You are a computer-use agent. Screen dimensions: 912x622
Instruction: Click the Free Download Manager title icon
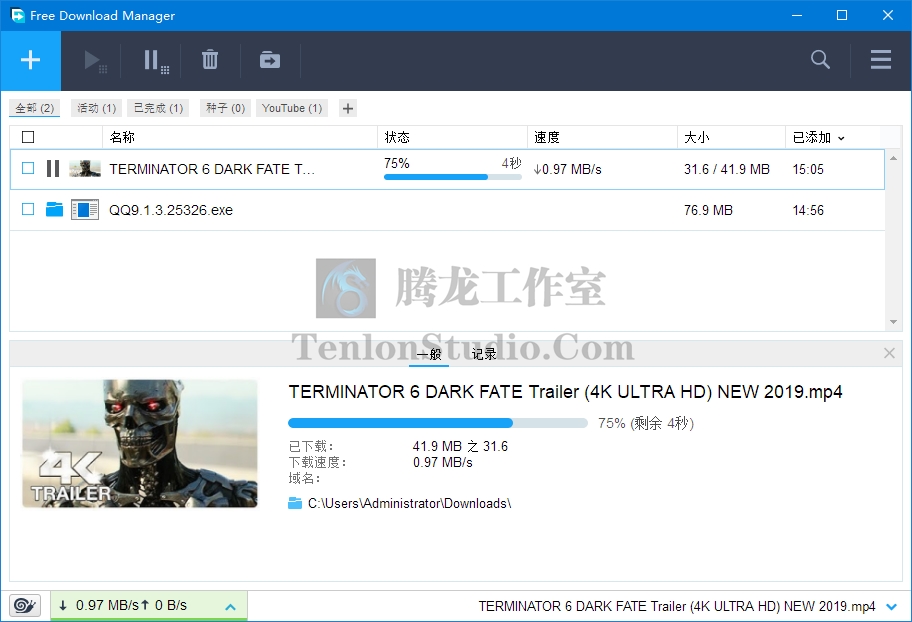[x=17, y=15]
